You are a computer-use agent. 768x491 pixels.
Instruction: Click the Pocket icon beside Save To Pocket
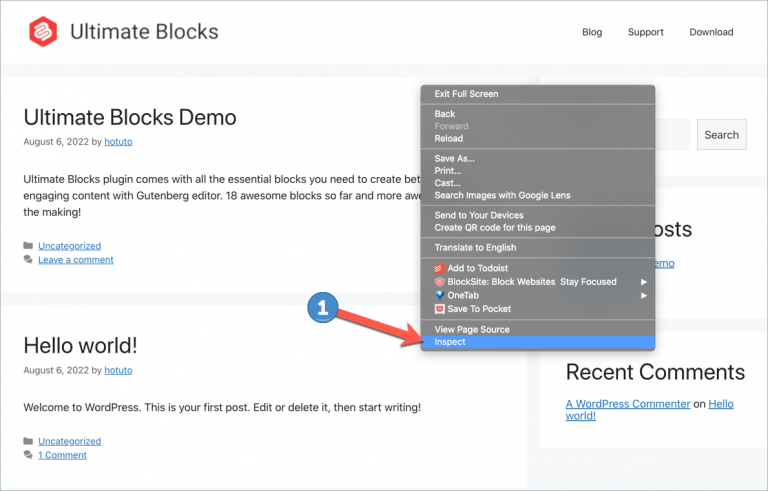point(439,309)
